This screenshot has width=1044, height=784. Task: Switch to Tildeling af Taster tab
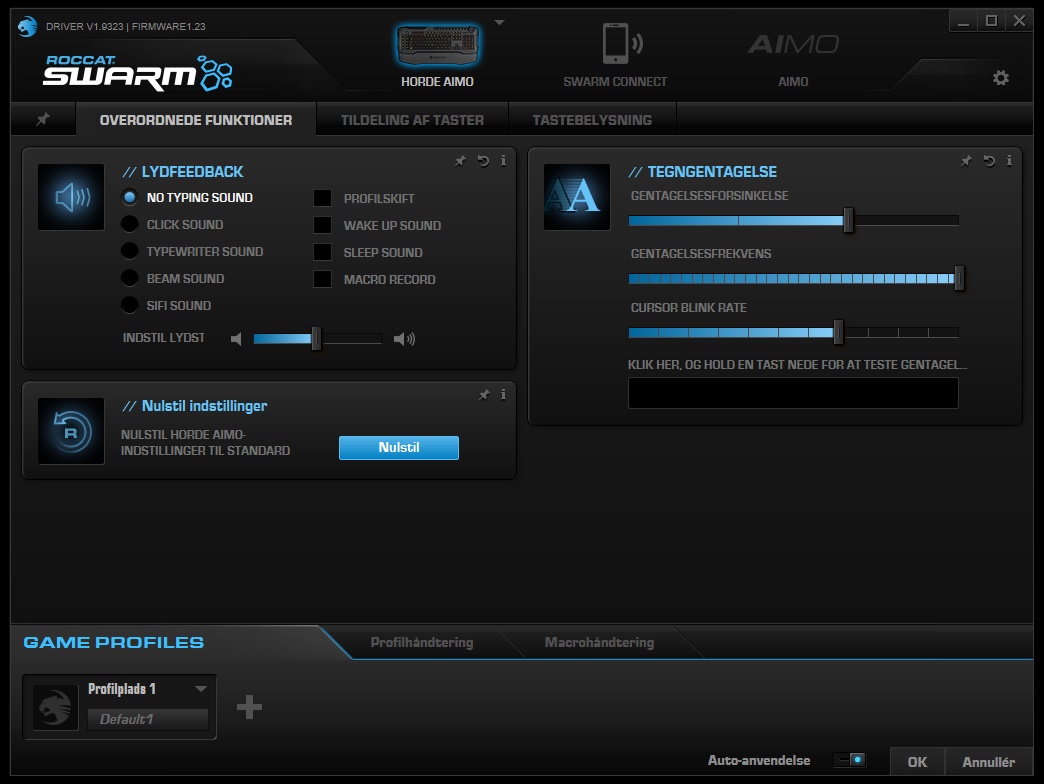(x=412, y=120)
